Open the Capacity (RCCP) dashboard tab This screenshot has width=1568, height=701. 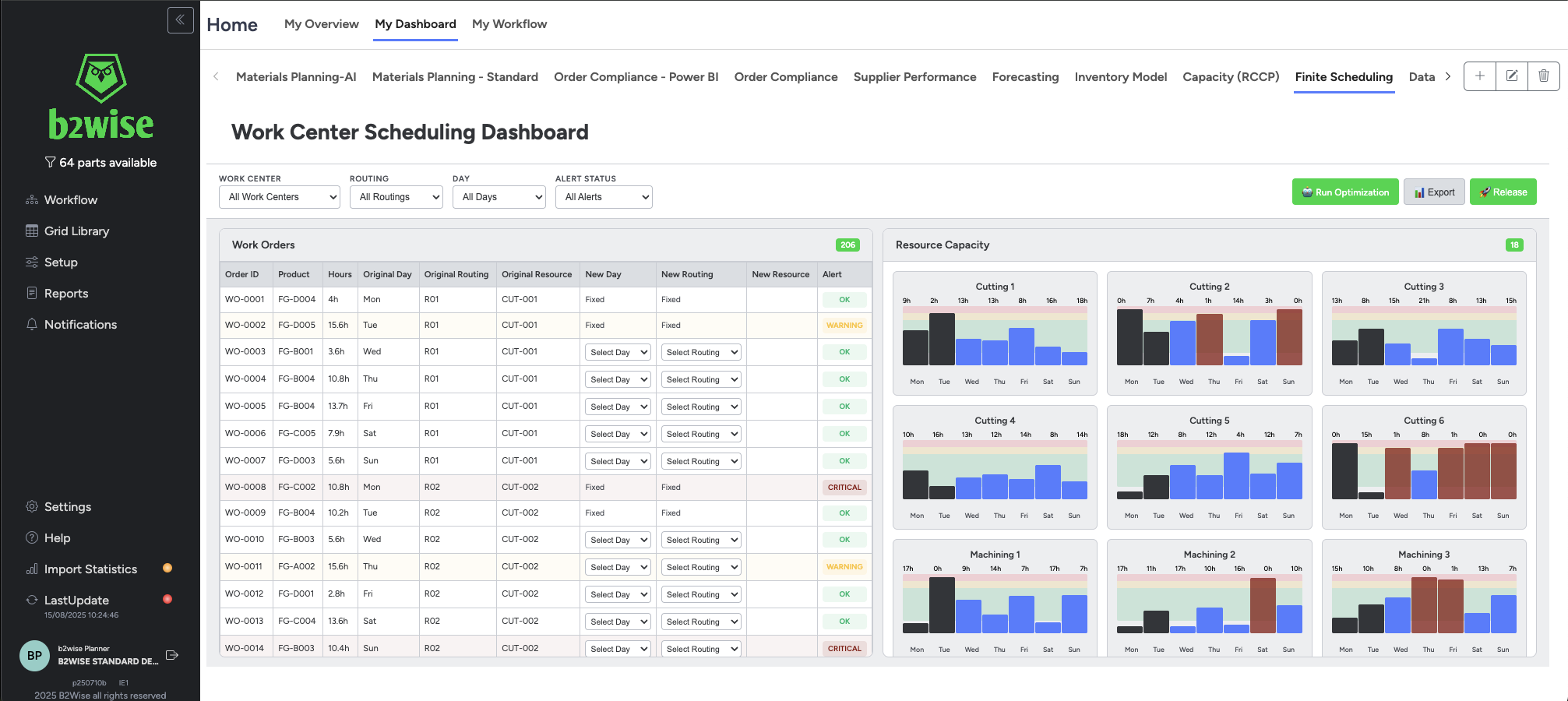click(x=1230, y=77)
